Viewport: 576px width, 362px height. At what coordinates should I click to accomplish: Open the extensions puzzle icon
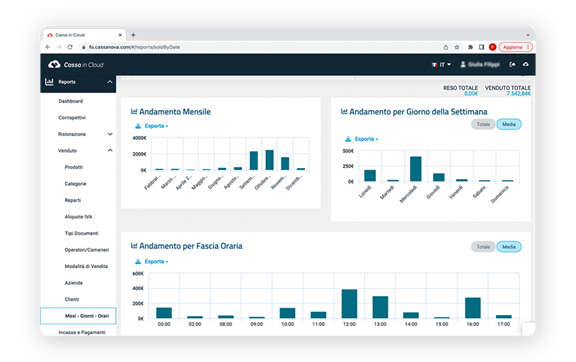[x=470, y=47]
